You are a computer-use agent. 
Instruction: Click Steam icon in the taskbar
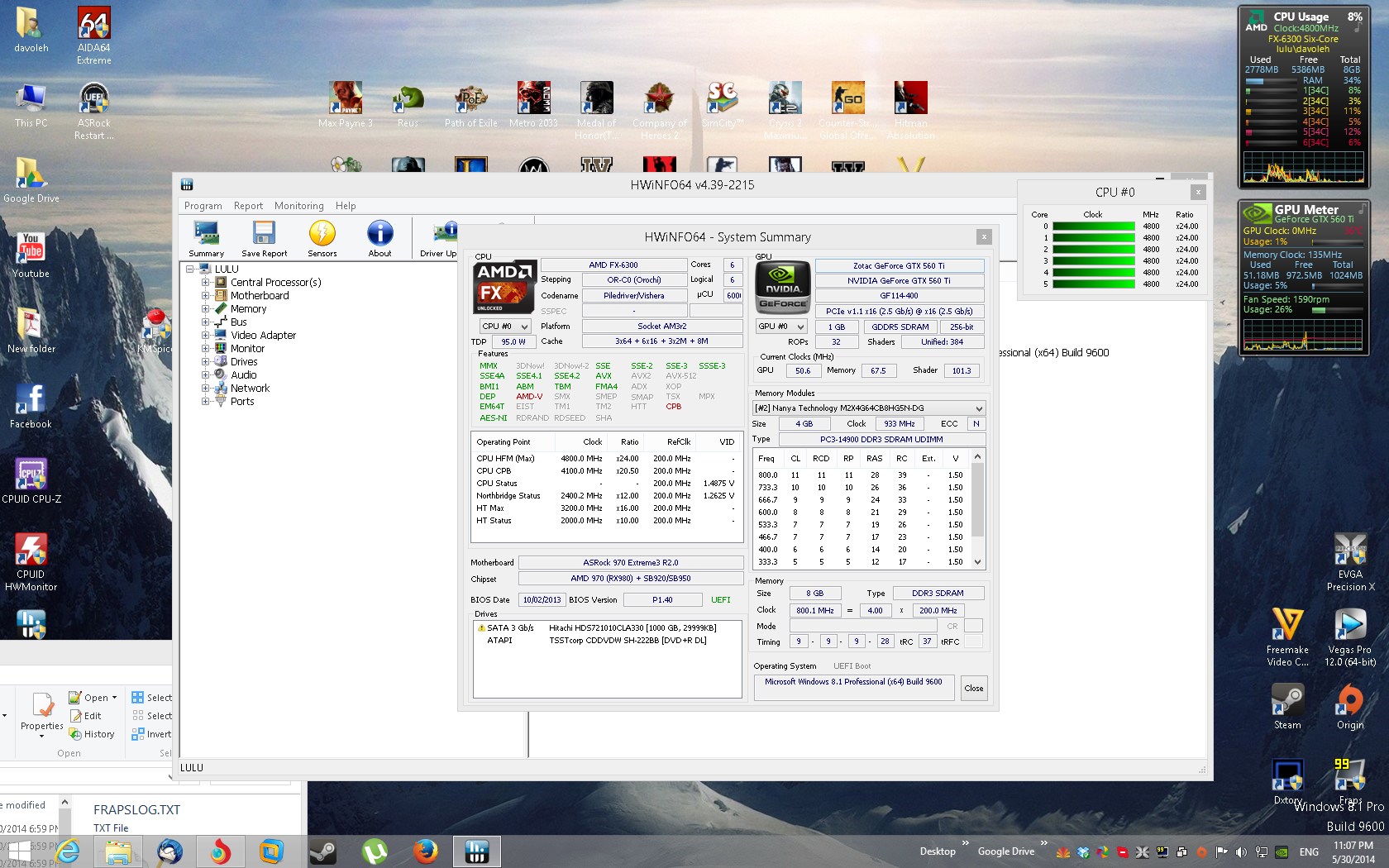(x=322, y=851)
